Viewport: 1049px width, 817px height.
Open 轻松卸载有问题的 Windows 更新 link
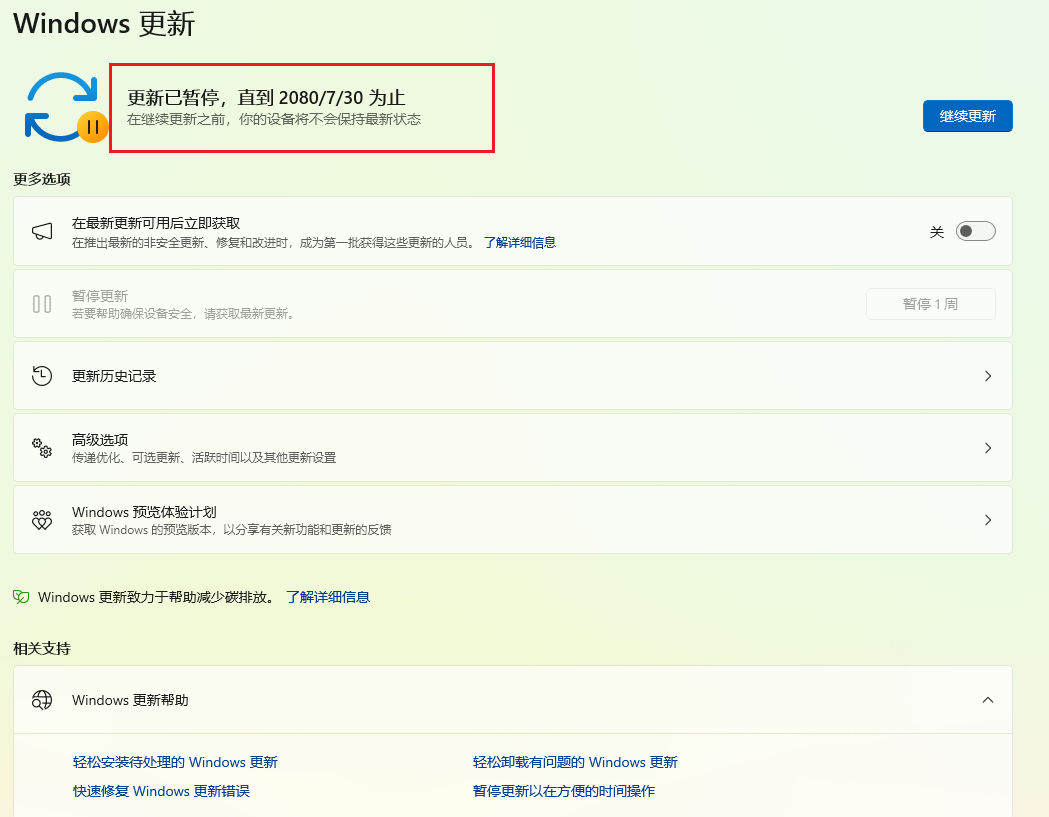click(x=575, y=762)
